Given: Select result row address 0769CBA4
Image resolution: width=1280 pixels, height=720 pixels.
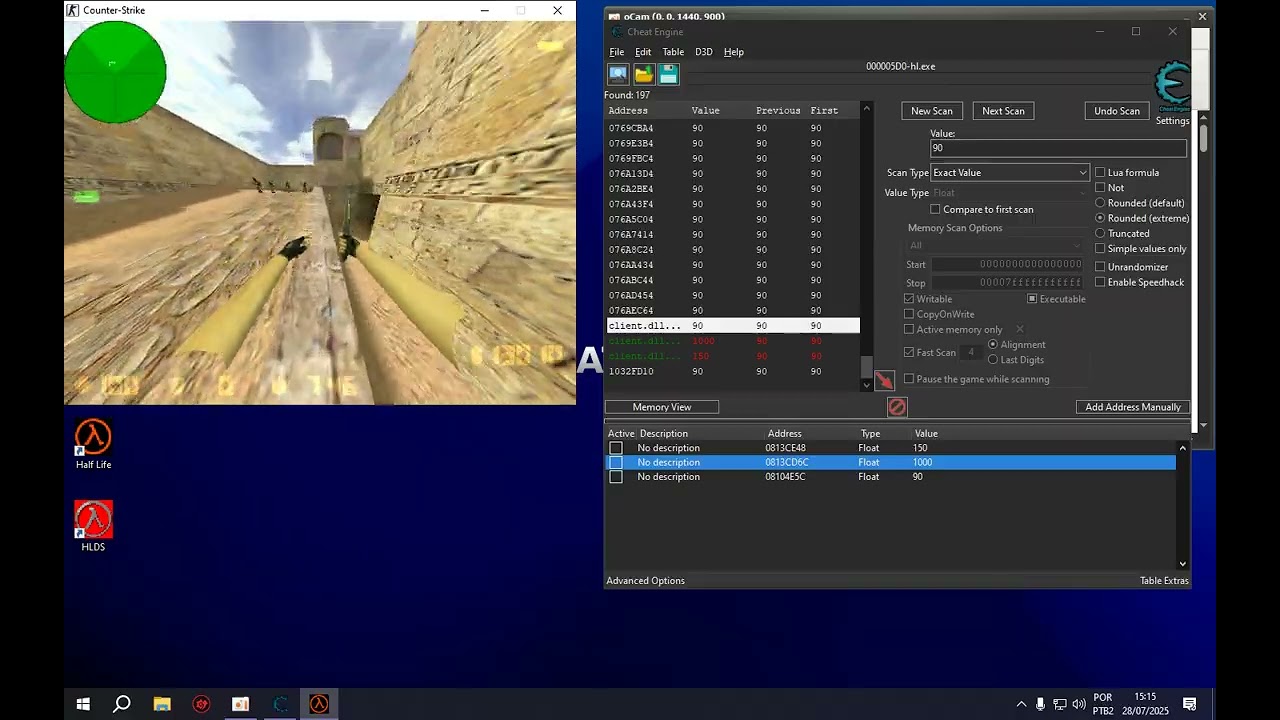Looking at the screenshot, I should pos(732,128).
